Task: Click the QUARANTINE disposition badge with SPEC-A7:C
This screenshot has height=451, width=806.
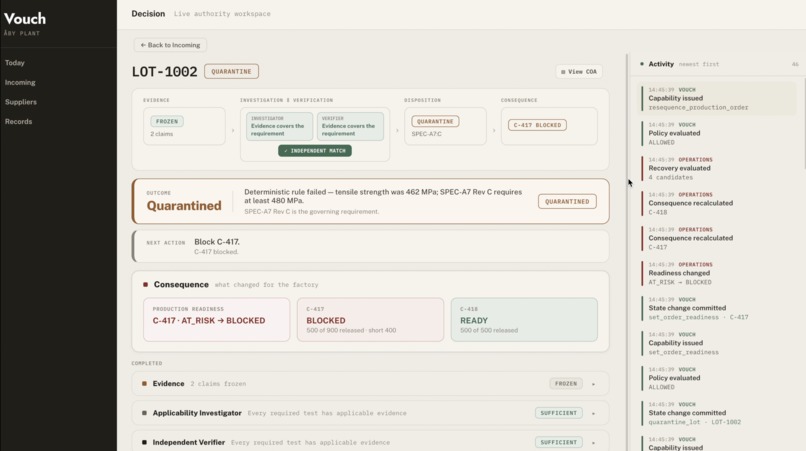Action: click(435, 121)
